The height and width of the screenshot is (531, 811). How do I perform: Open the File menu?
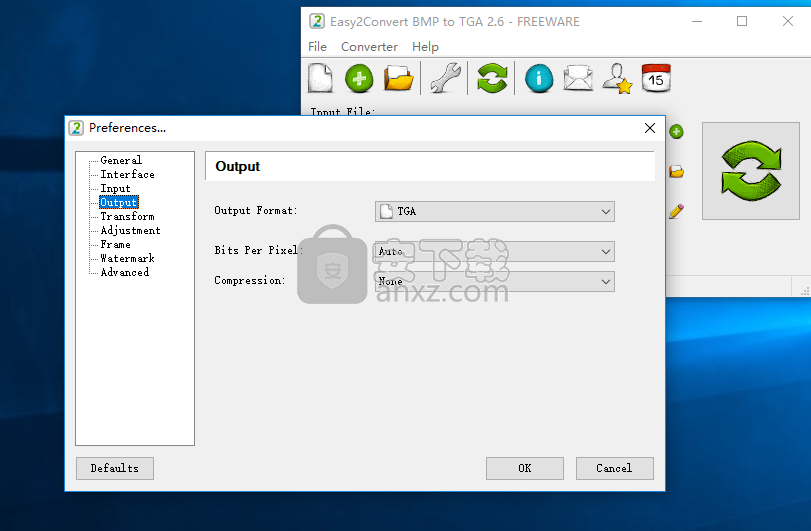pyautogui.click(x=317, y=47)
